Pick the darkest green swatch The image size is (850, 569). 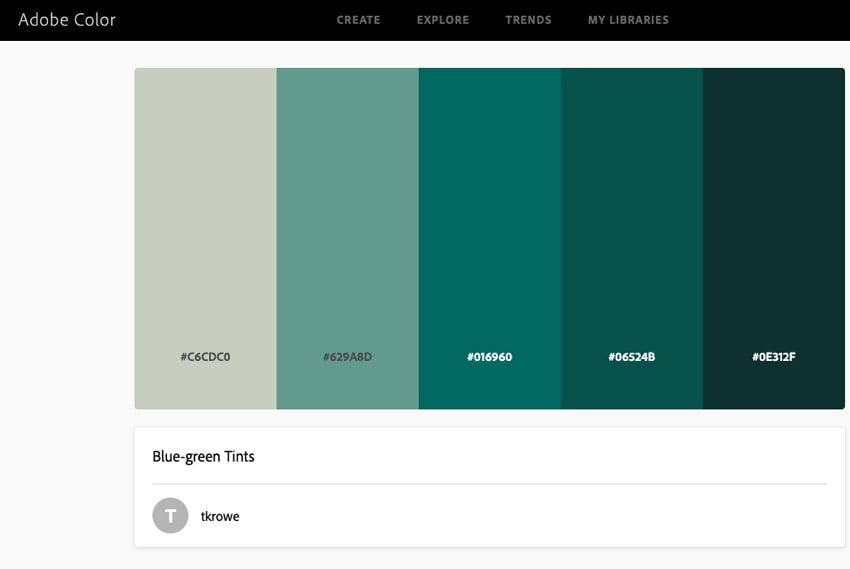click(x=773, y=200)
